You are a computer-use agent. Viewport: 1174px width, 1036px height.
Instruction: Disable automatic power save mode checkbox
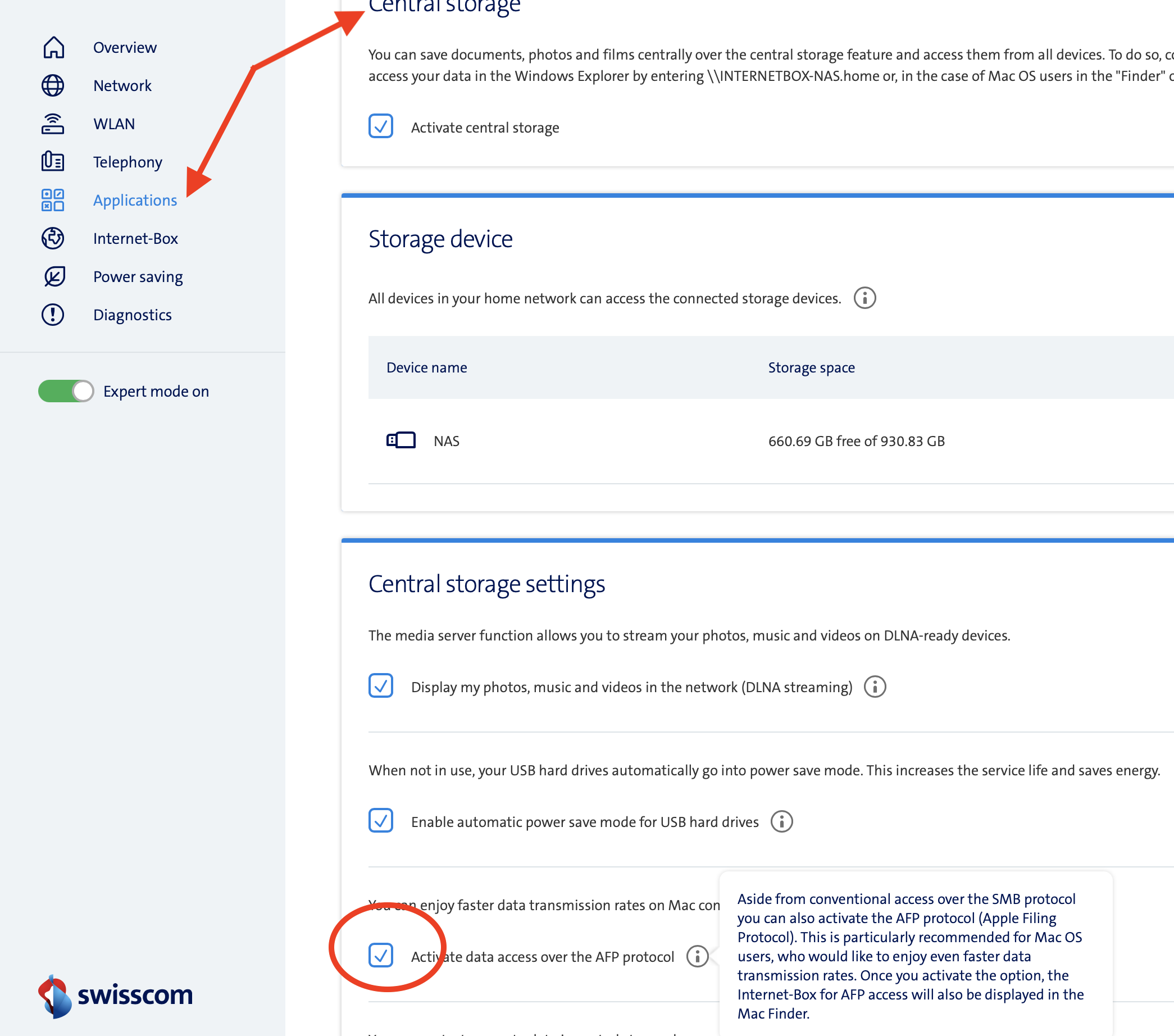coord(381,821)
